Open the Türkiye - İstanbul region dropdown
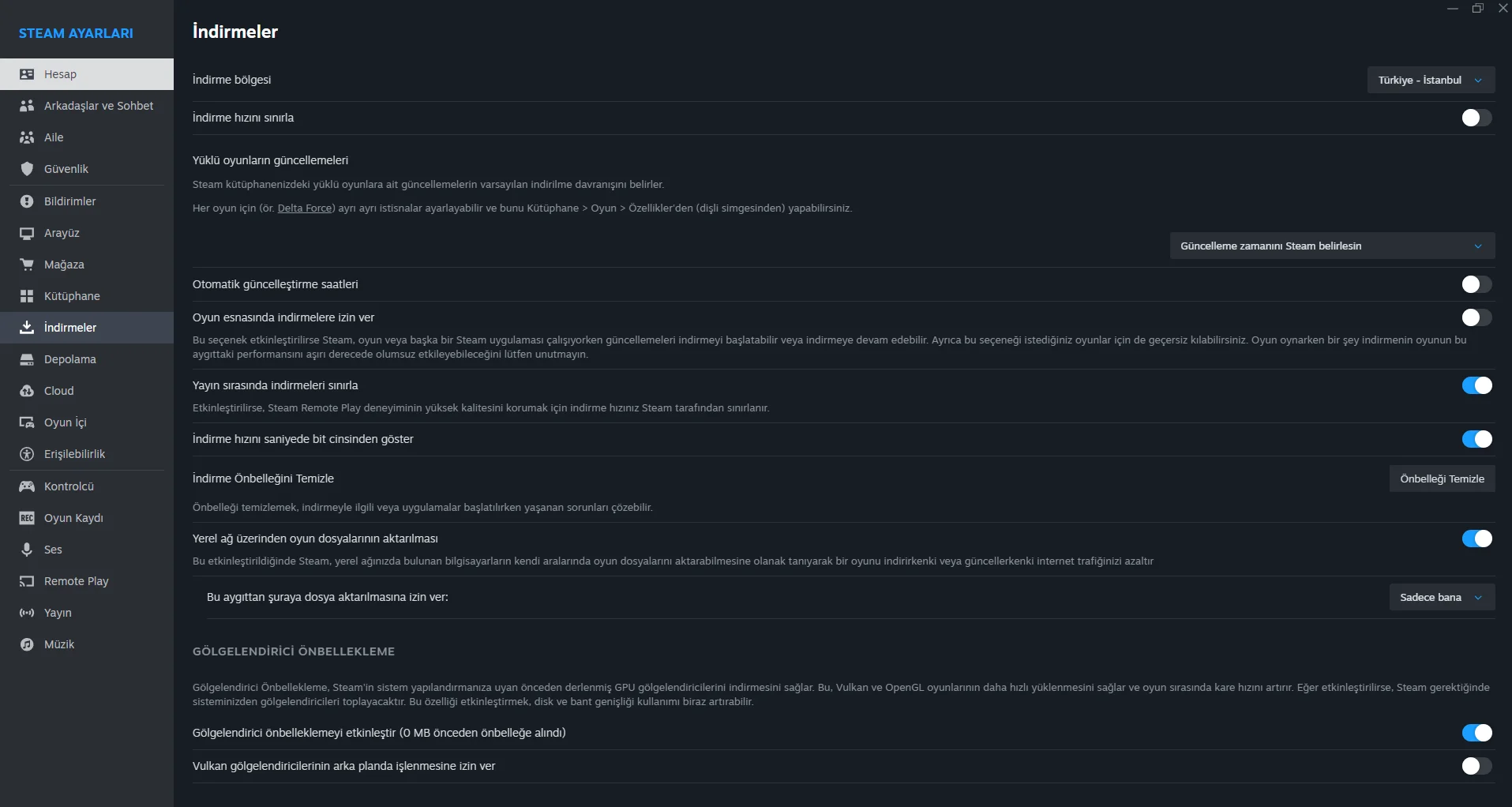Screen dimensions: 1512x807 tap(1431, 80)
